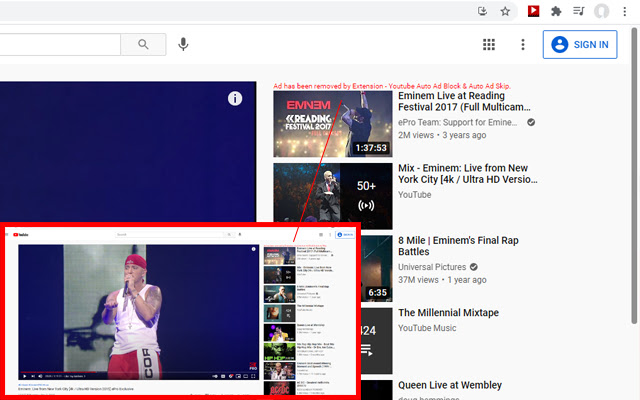Open Chrome's three-dot menu
640x400 pixels.
tap(625, 12)
